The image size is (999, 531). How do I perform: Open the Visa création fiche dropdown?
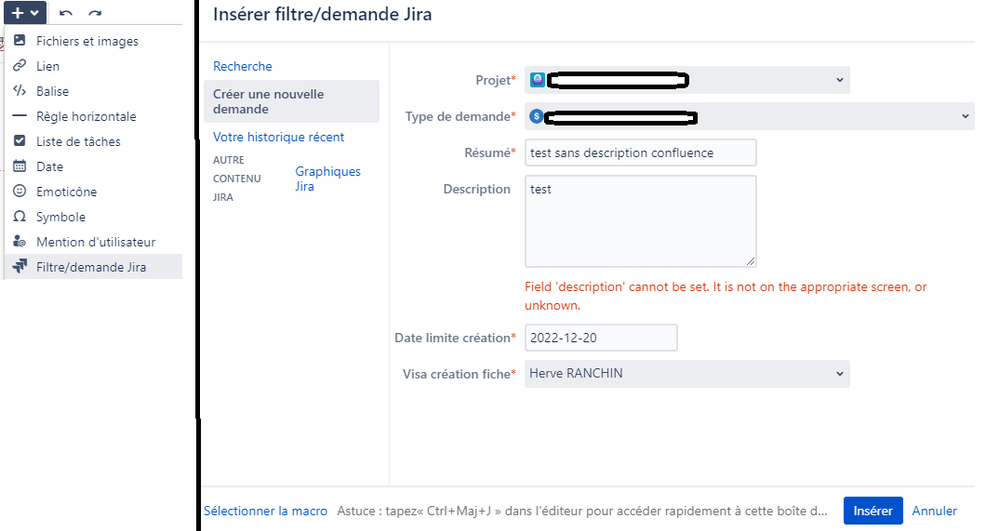pos(687,374)
